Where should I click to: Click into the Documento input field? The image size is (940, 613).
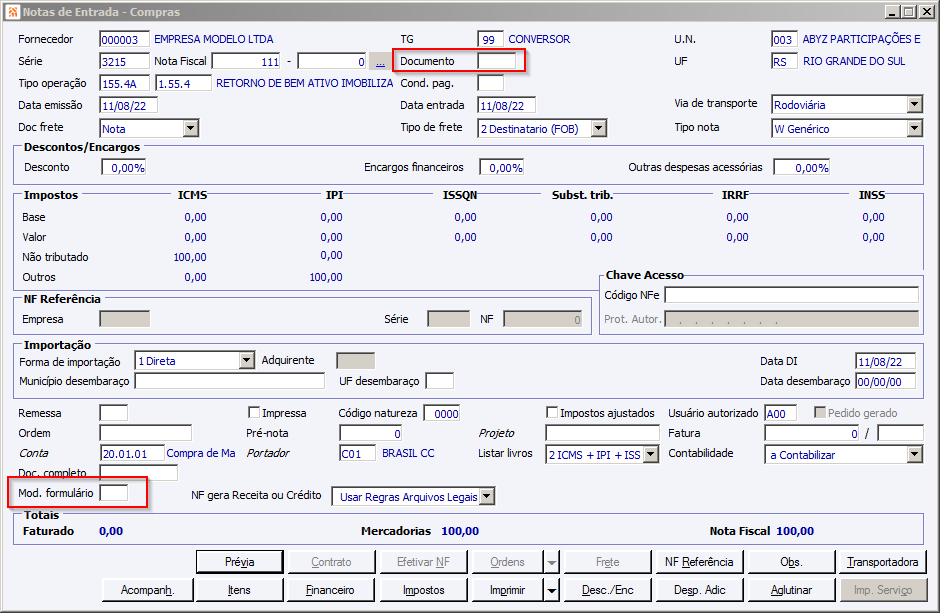coord(497,62)
